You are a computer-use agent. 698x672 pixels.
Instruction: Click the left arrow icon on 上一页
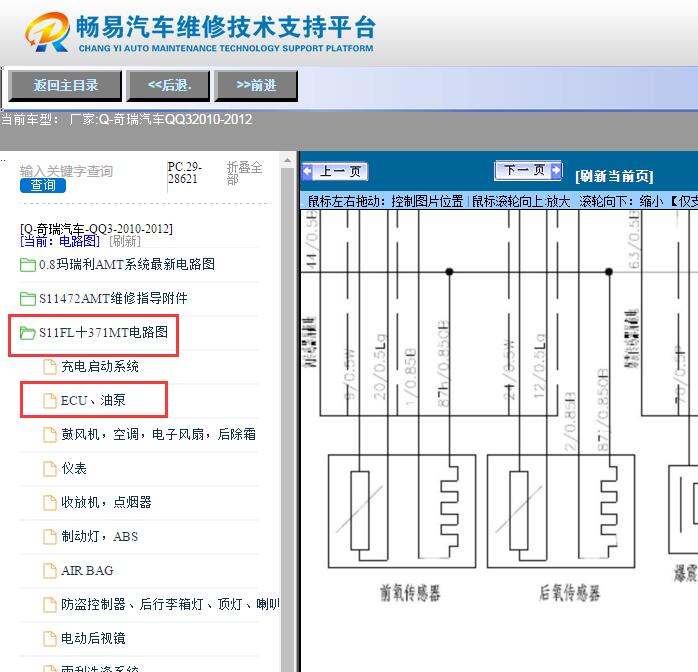point(308,171)
